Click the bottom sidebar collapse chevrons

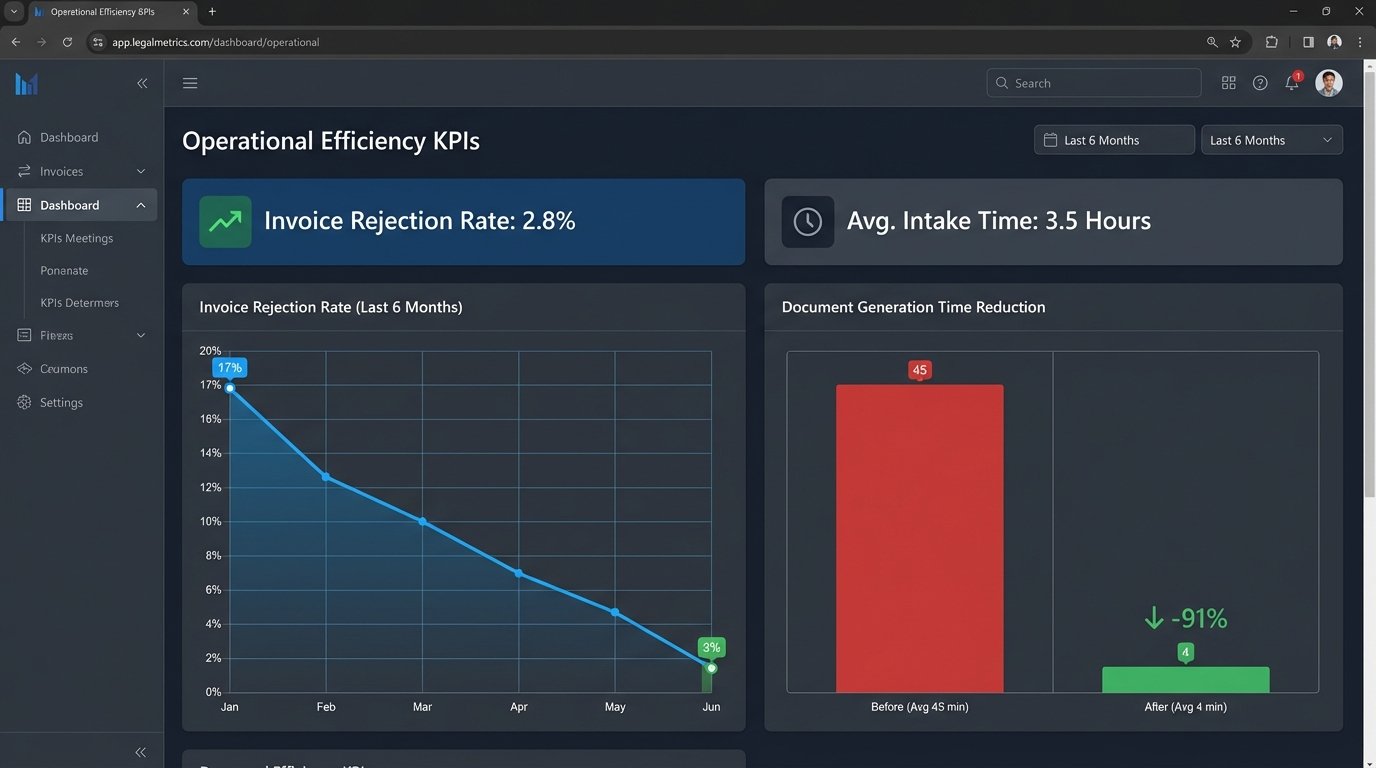[140, 751]
